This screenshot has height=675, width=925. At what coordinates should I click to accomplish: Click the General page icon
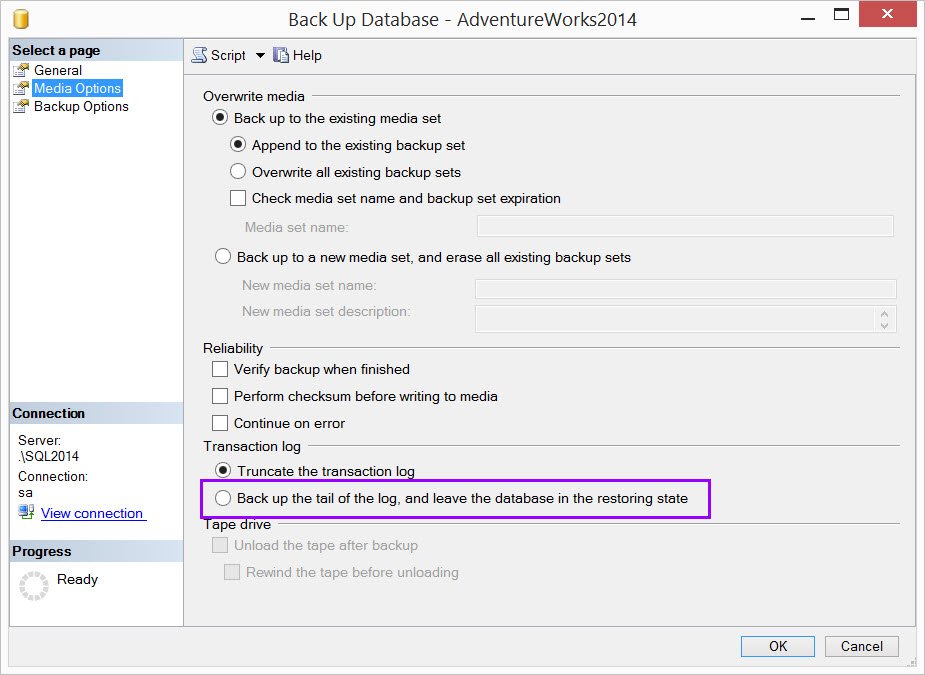pos(21,70)
